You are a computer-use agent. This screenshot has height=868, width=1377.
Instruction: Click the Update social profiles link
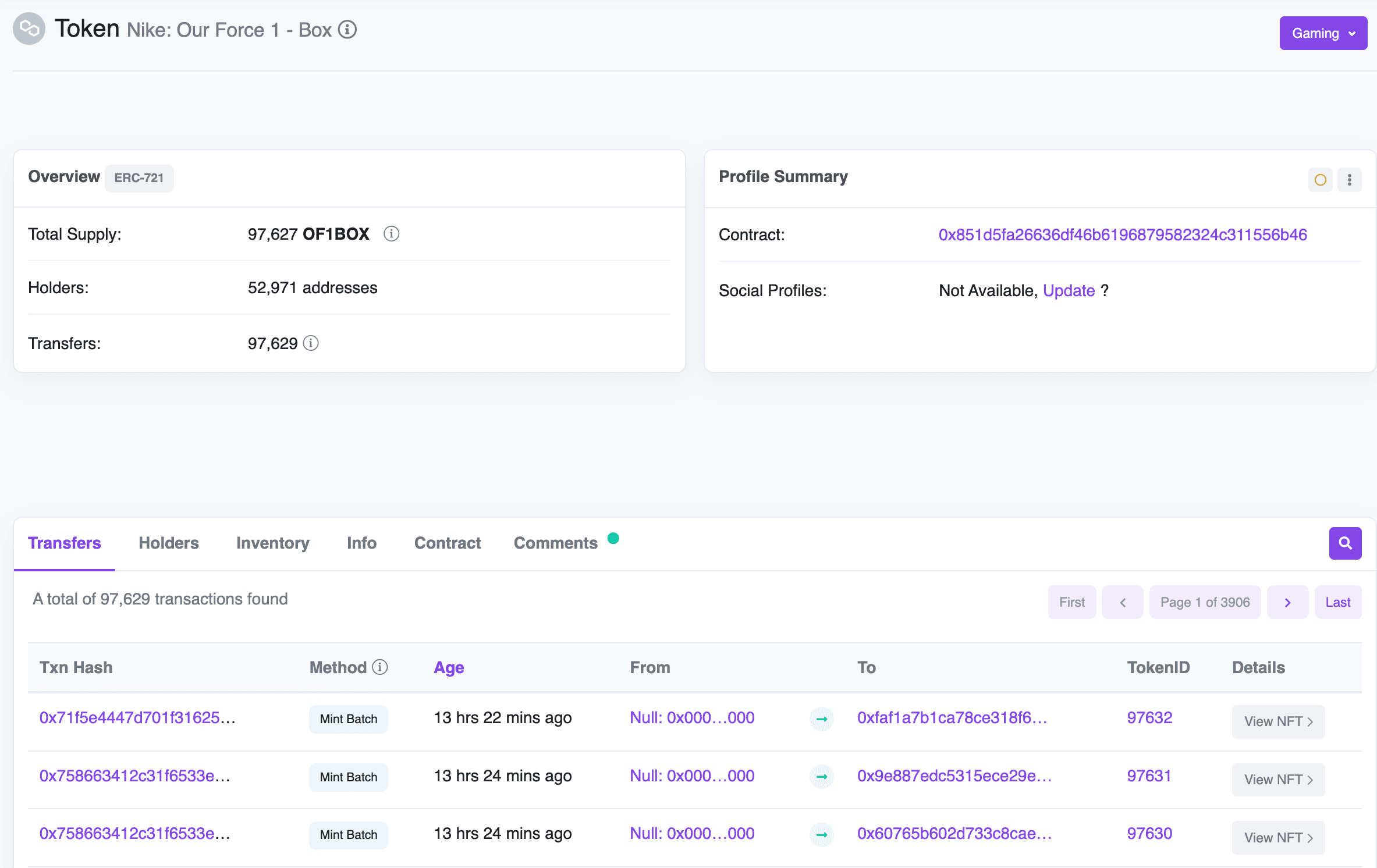coord(1069,290)
